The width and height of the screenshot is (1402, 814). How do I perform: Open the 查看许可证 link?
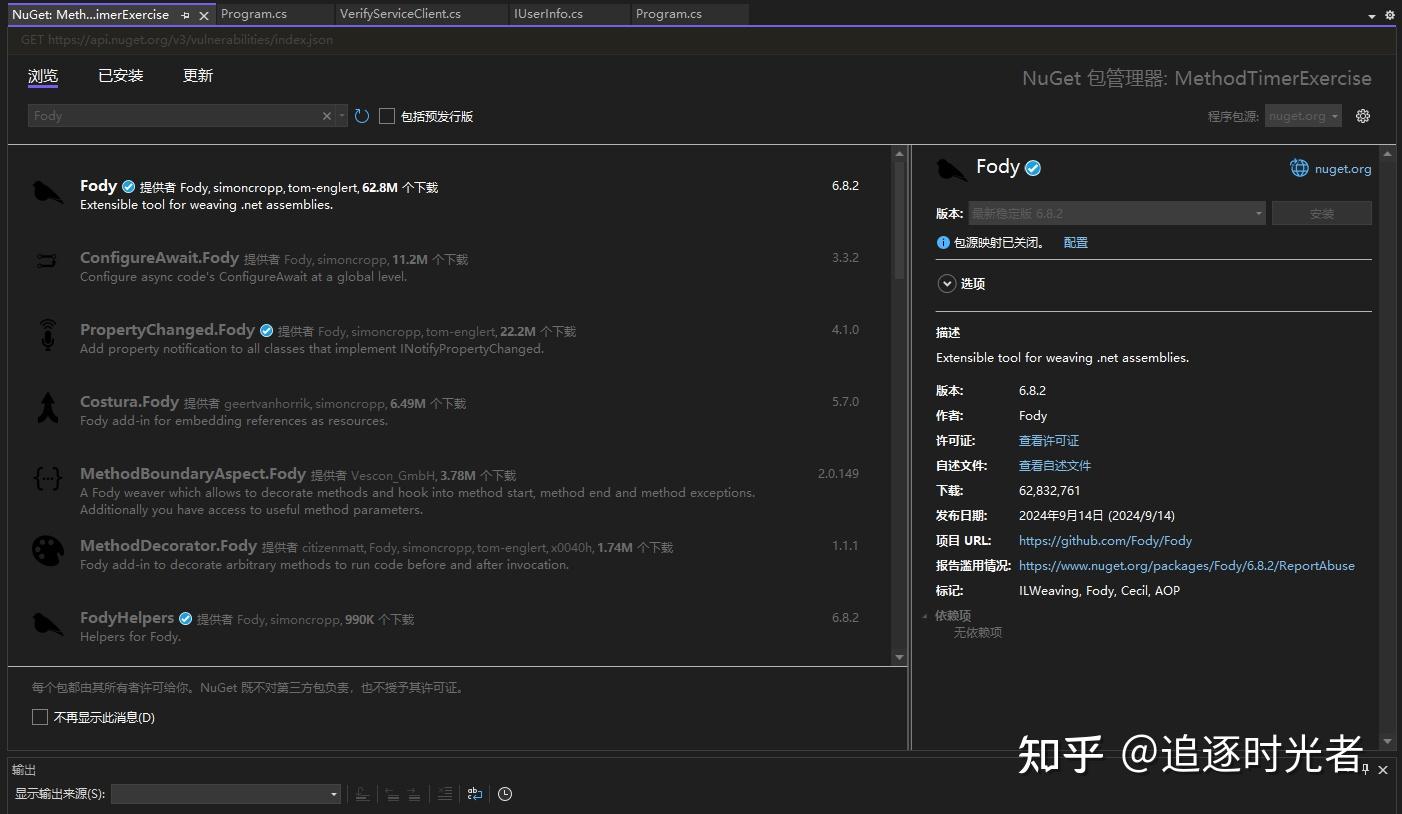tap(1048, 440)
